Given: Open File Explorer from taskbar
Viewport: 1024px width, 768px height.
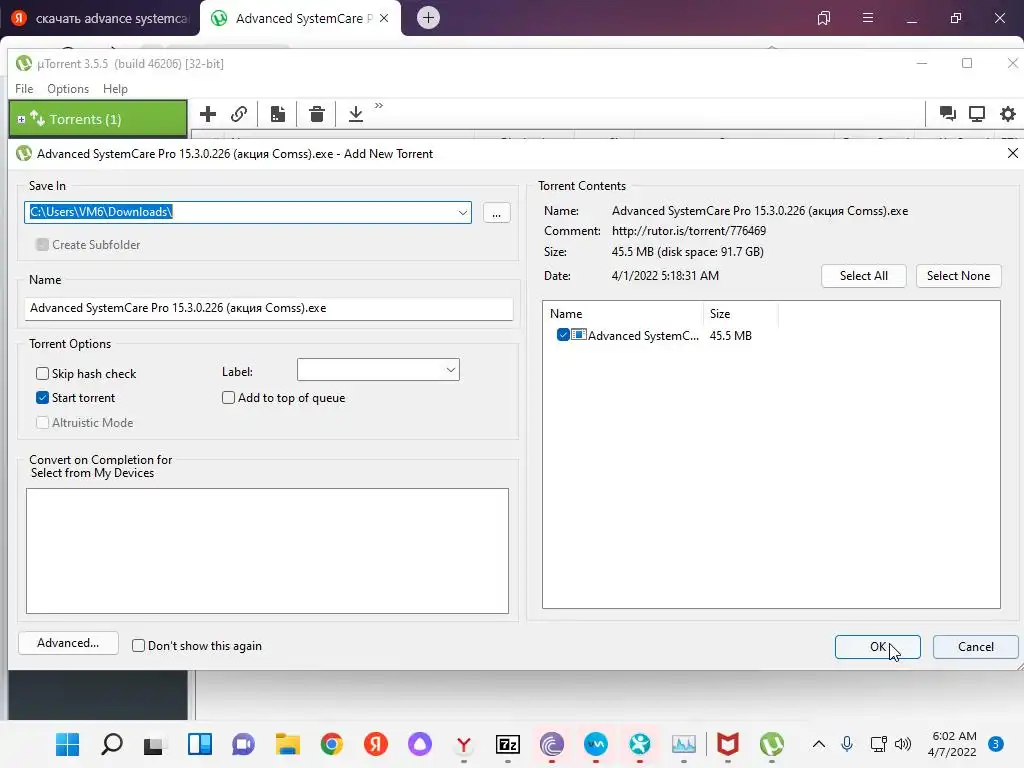Looking at the screenshot, I should click(287, 744).
